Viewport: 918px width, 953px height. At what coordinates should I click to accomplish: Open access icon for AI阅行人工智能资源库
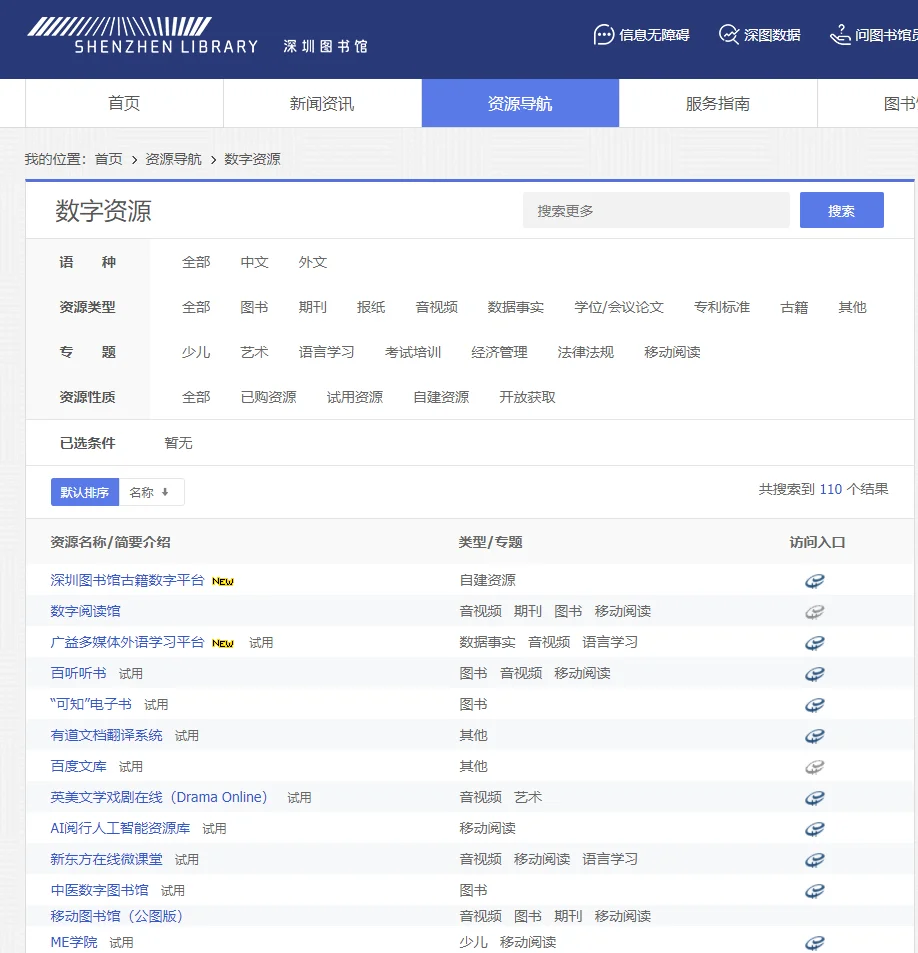click(x=815, y=829)
